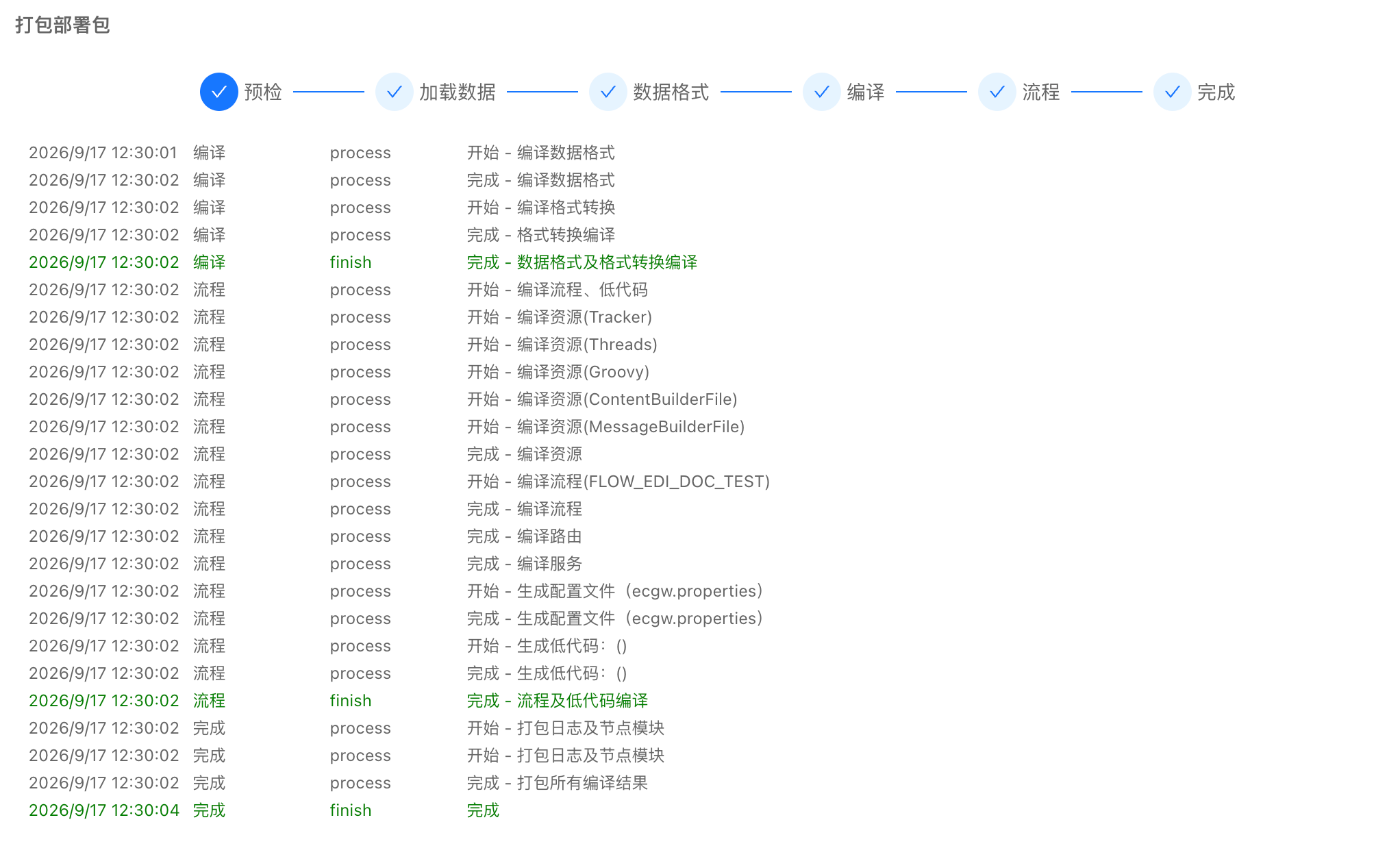
Task: Select the 数据格式 step label
Action: [671, 92]
